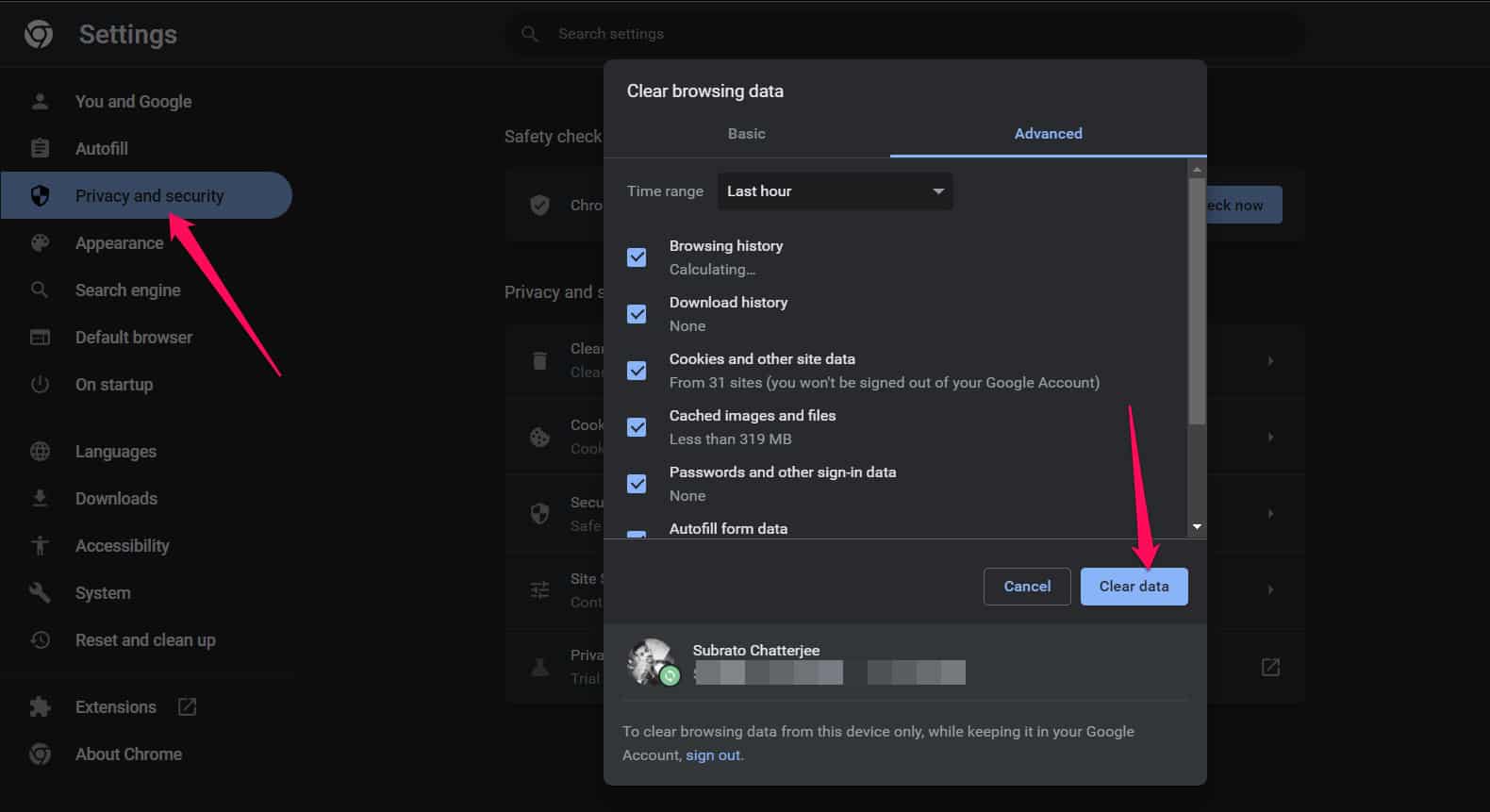Uncheck Cookies and other site data
Image resolution: width=1490 pixels, height=812 pixels.
coord(637,370)
